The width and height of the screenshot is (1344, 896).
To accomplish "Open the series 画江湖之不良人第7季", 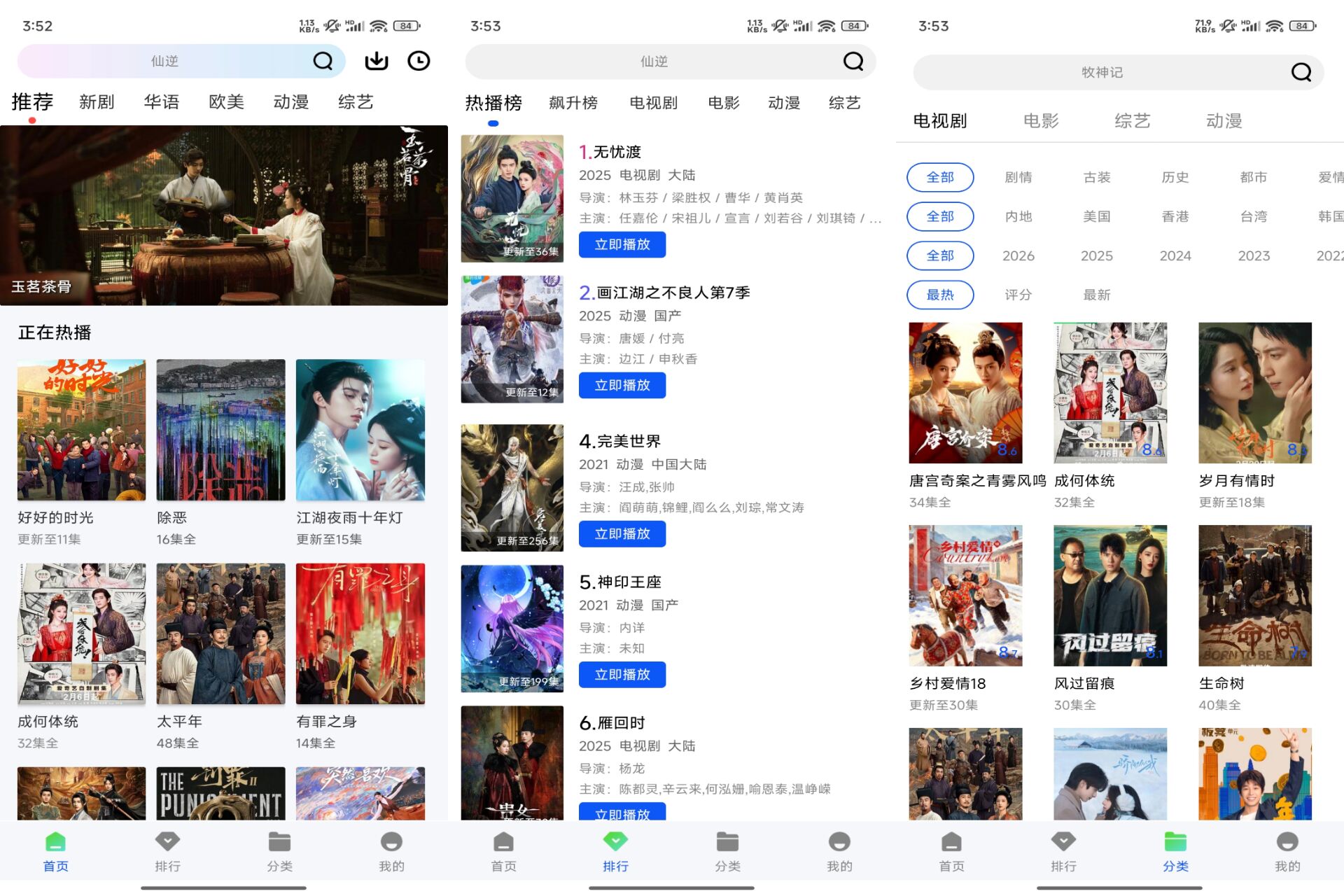I will 665,293.
